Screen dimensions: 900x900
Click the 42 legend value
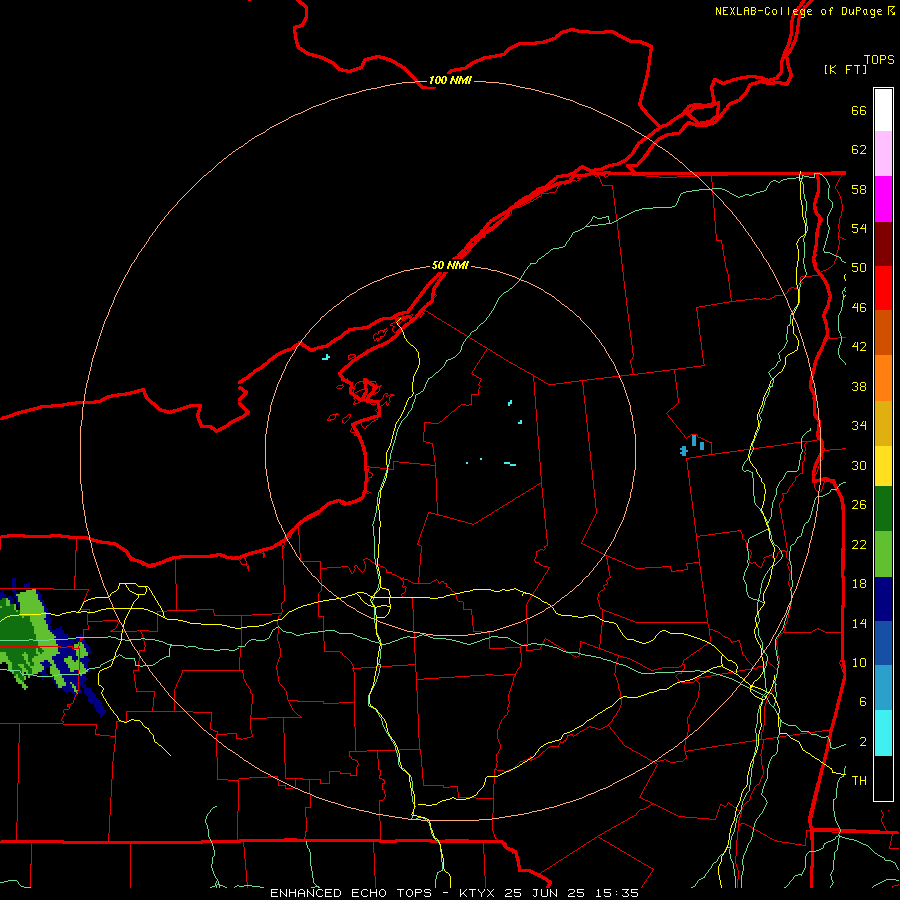[x=859, y=347]
